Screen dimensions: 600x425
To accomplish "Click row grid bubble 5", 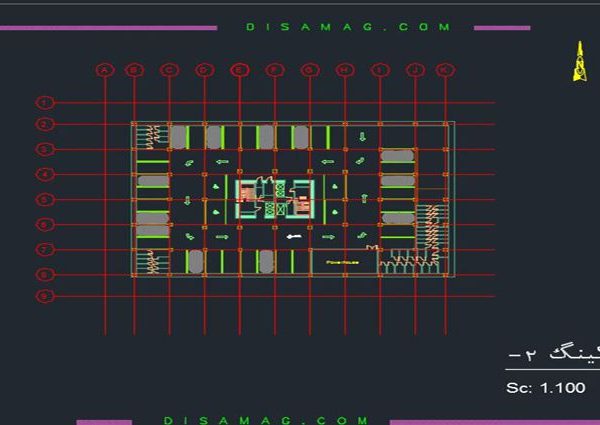I will click(44, 199).
